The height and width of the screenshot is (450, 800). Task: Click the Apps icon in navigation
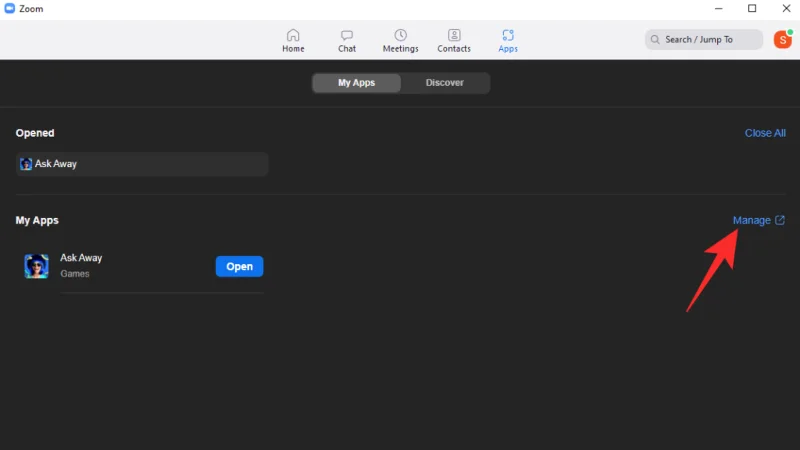click(x=508, y=35)
